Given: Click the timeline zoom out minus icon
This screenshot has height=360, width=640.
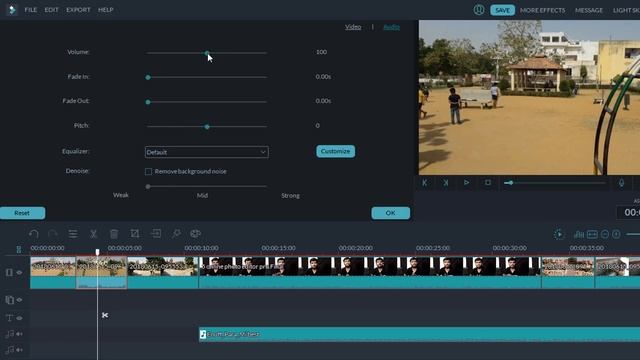Looking at the screenshot, I should coord(605,234).
